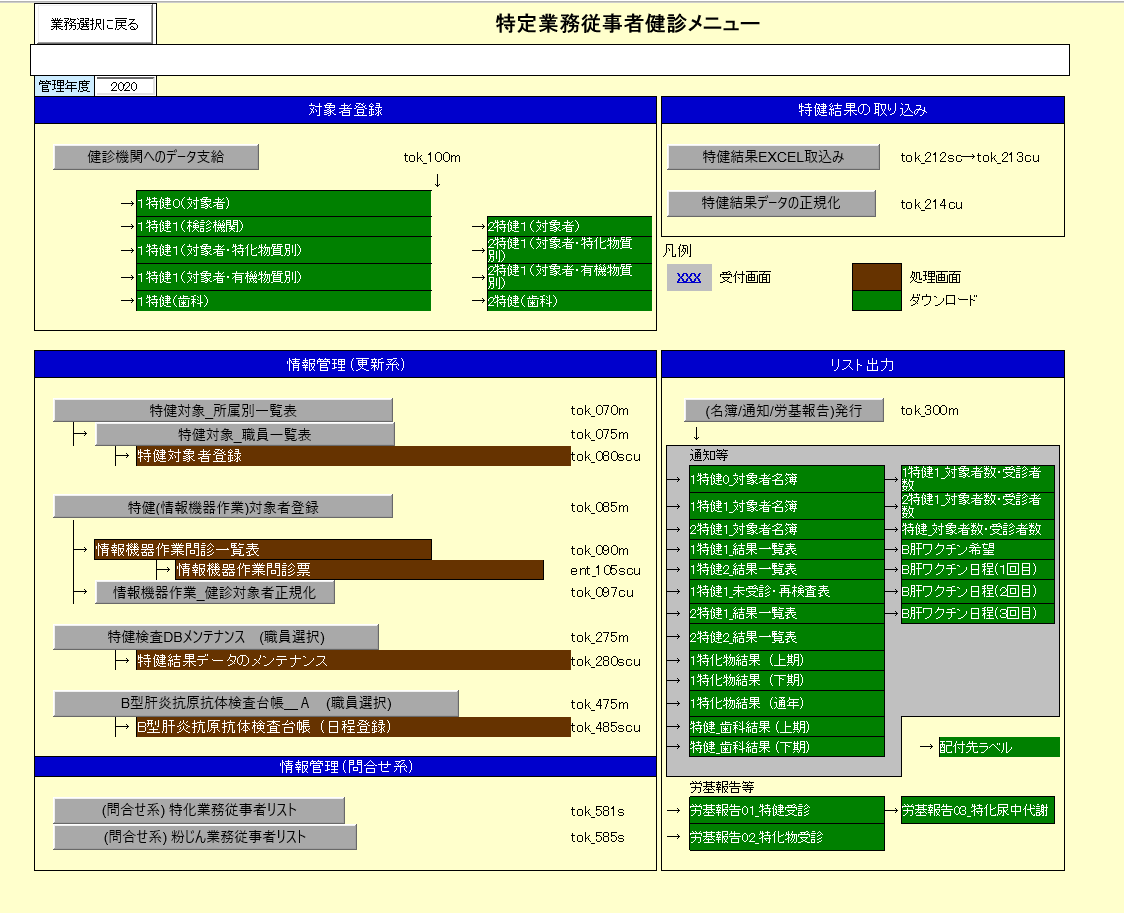Viewport: 1124px width, 913px height.
Task: Download 配付先ラベル
Action: tap(999, 747)
